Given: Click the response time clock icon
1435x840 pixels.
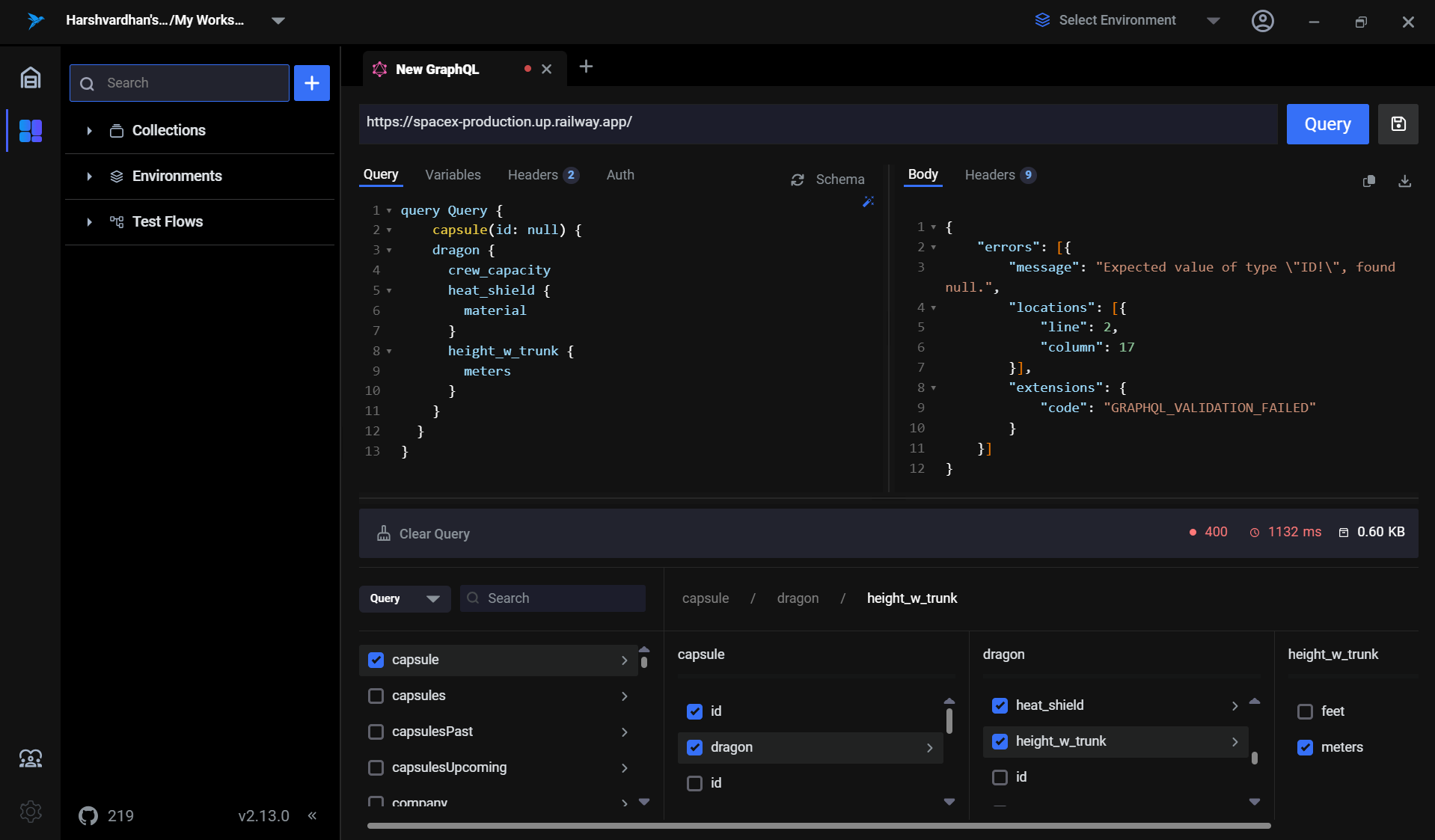Looking at the screenshot, I should pyautogui.click(x=1255, y=533).
